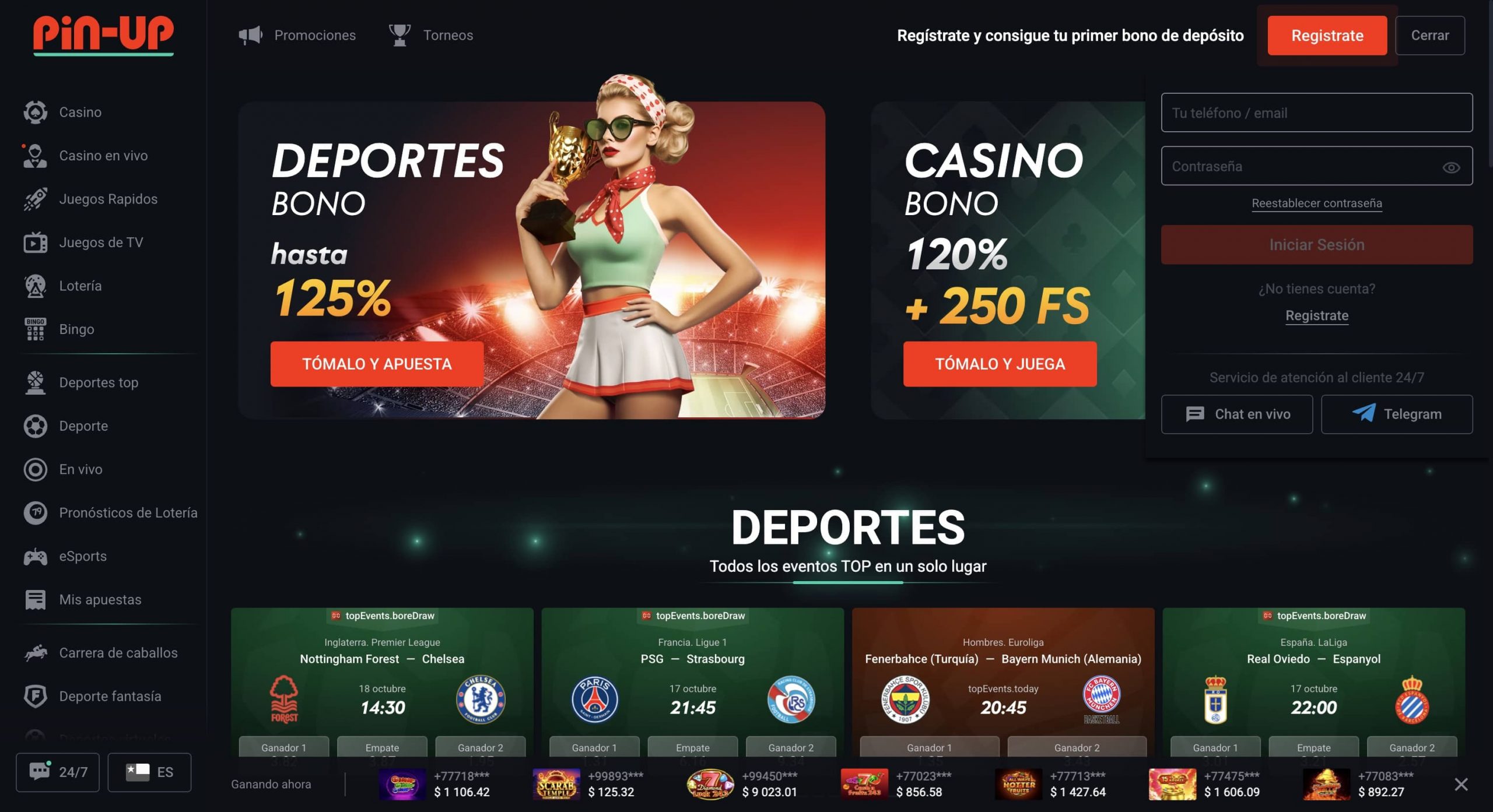Click the Cerrar button in header

click(1429, 36)
